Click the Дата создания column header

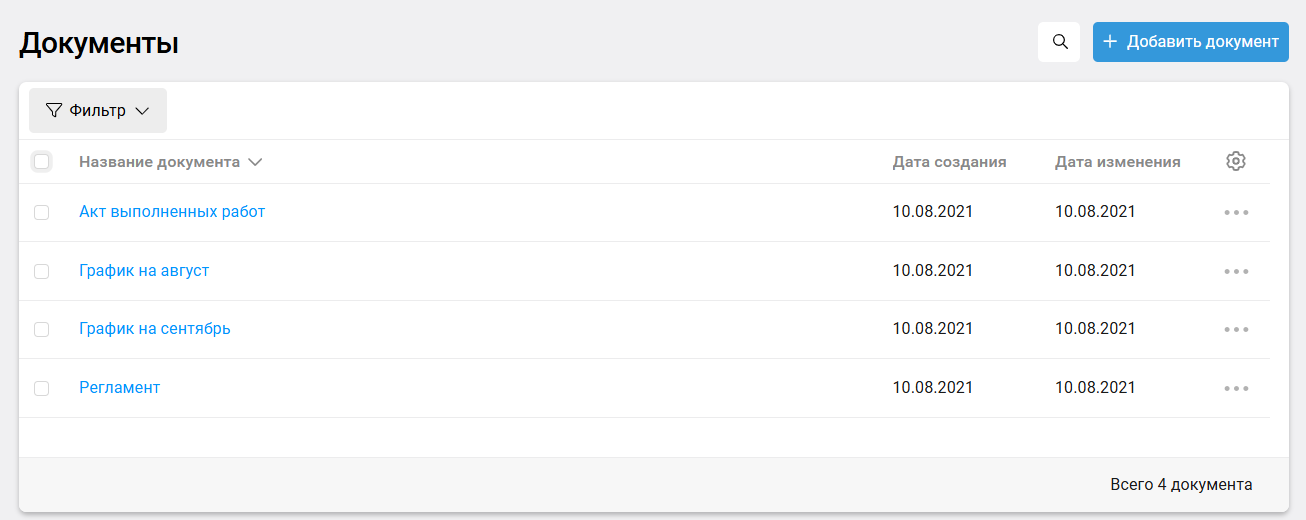click(949, 162)
